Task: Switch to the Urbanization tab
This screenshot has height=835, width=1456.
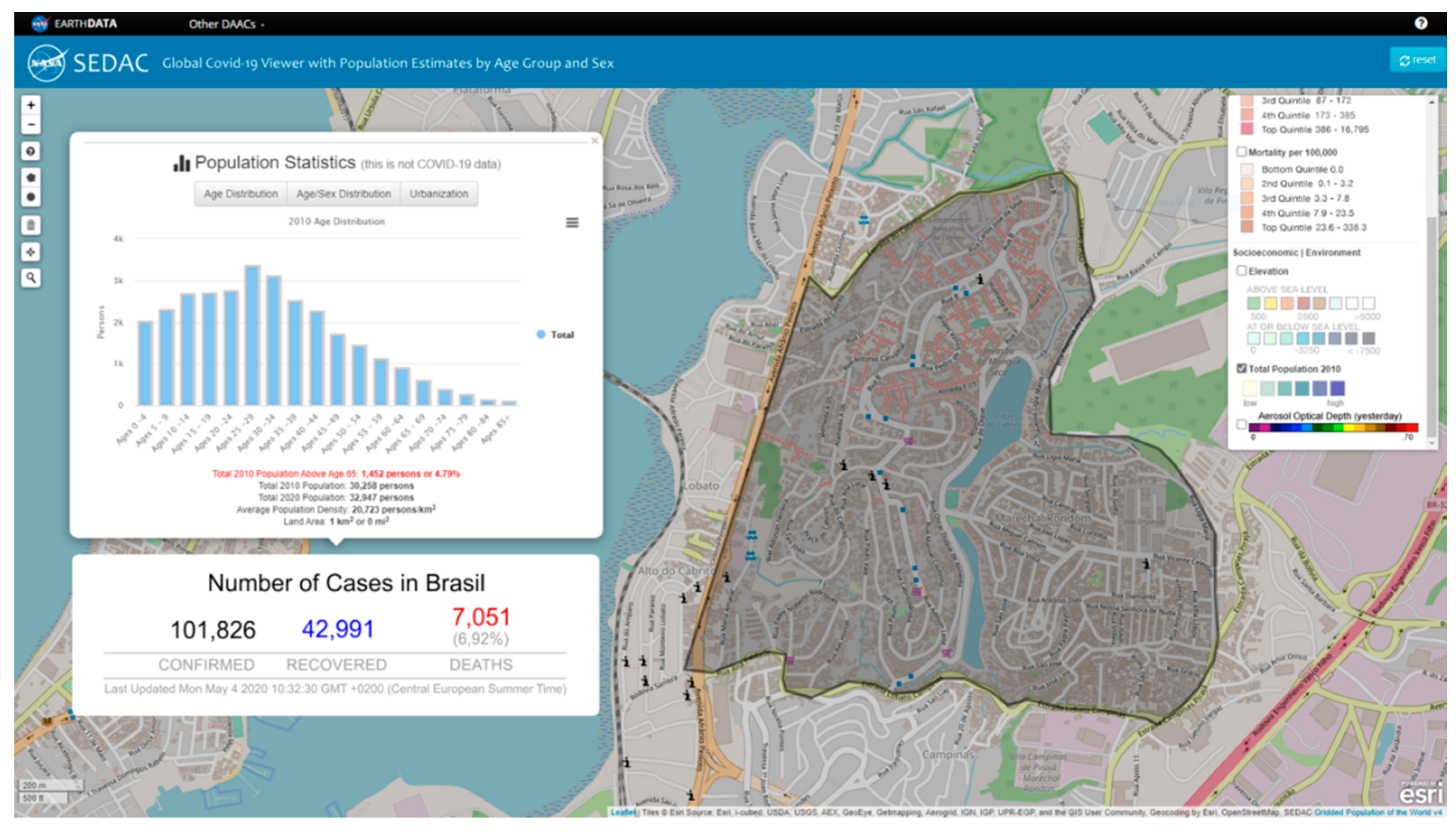Action: coord(438,194)
